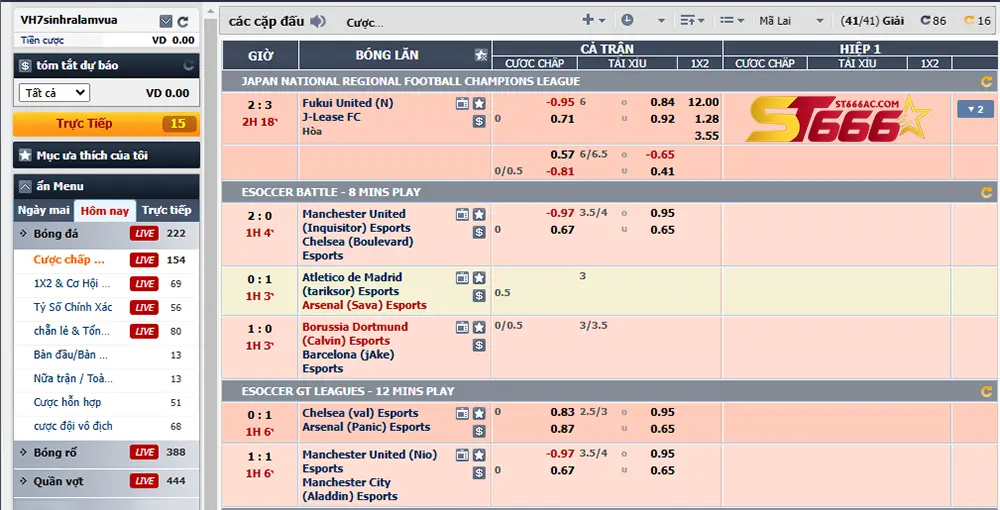Refresh the Esoccer GT Leagues section
This screenshot has width=1000, height=510.
[x=986, y=391]
